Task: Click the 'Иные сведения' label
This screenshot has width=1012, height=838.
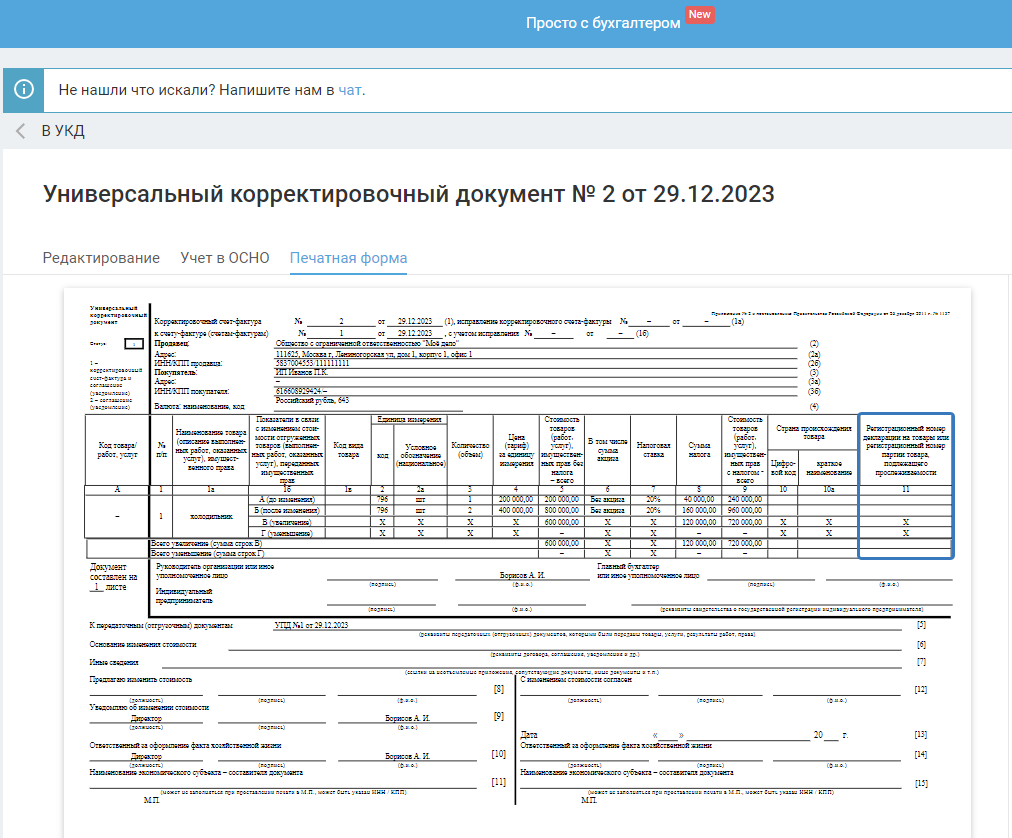Action: point(114,662)
